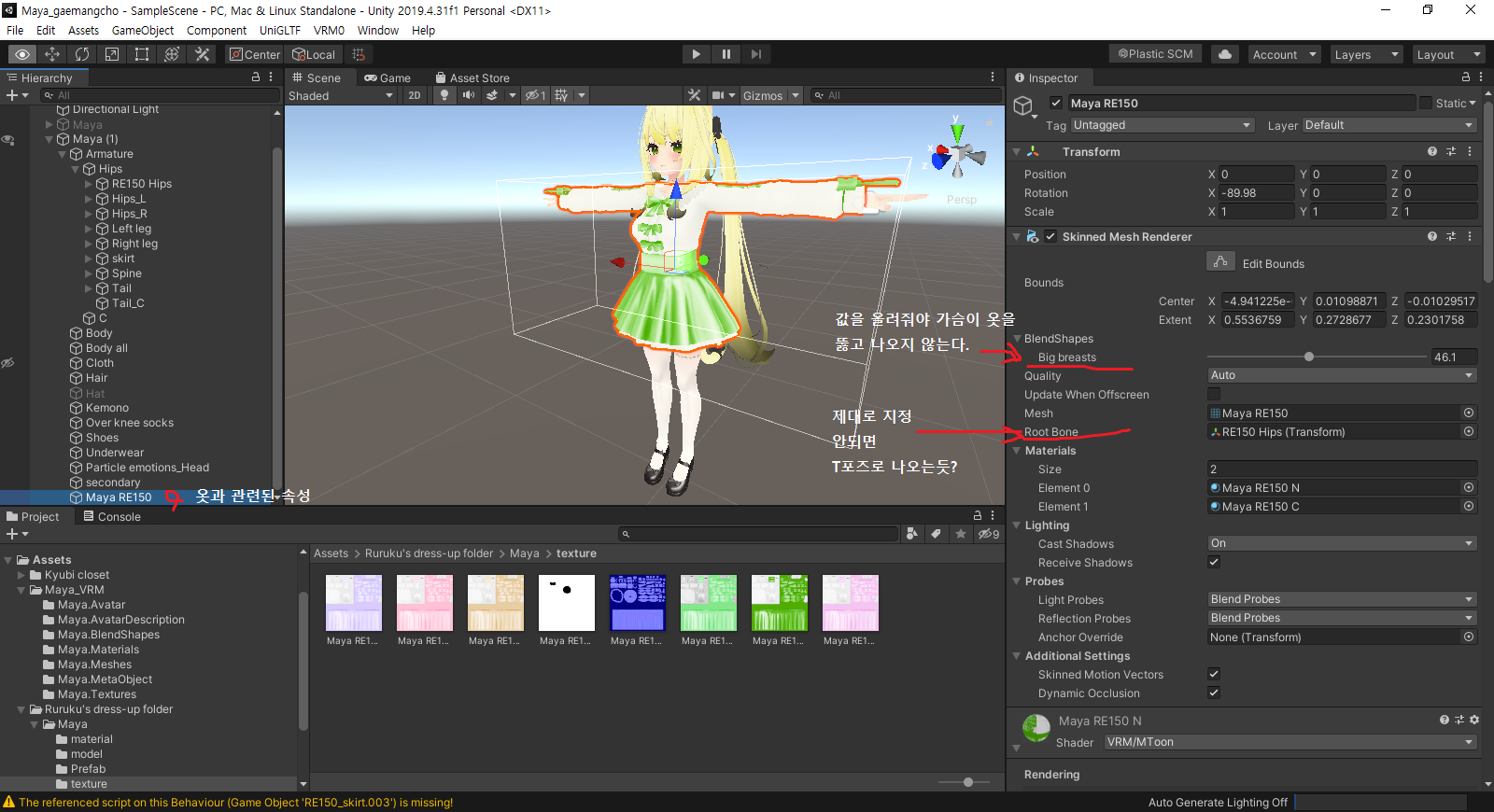Open Skinned Mesh Renderer preset icon
This screenshot has height=812, width=1494.
(x=1451, y=236)
